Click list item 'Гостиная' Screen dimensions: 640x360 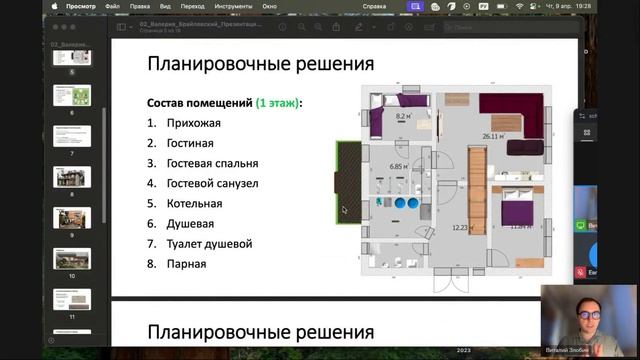point(190,143)
